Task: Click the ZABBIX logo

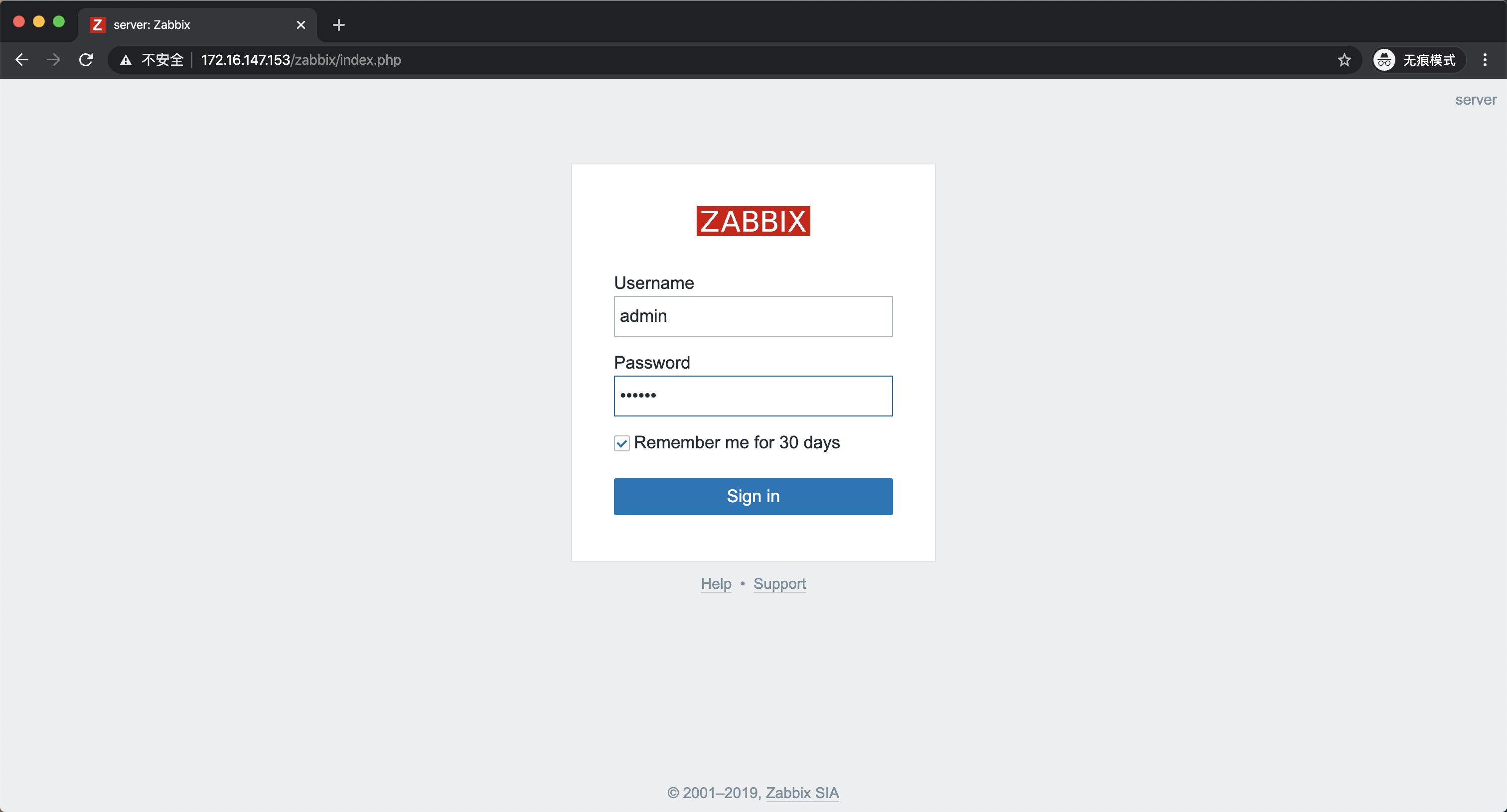Action: tap(753, 221)
